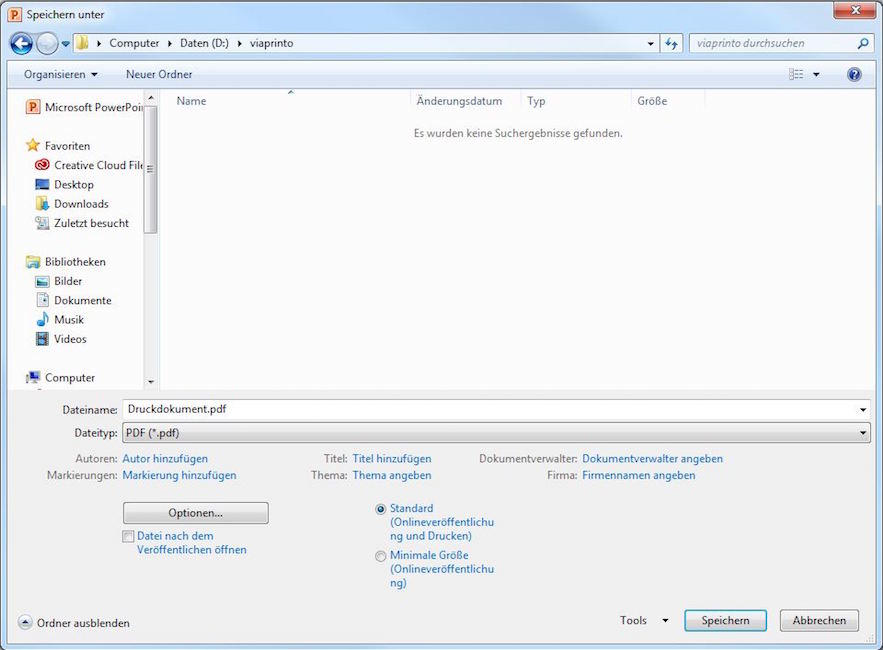Click the magnifier search icon
This screenshot has width=883, height=650.
863,43
